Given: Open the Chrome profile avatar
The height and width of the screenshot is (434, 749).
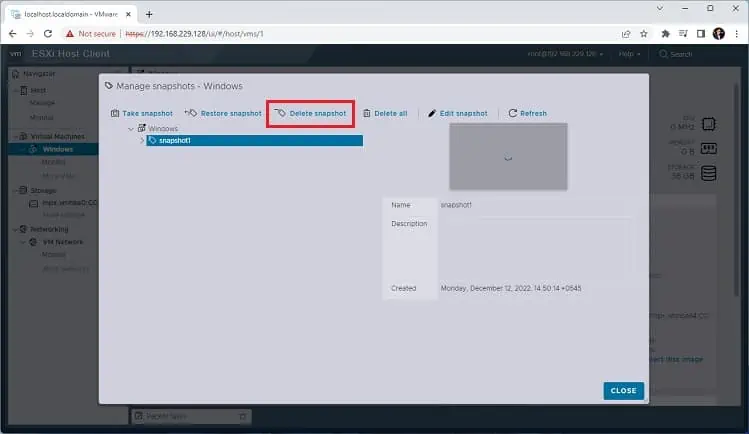Looking at the screenshot, I should point(718,34).
